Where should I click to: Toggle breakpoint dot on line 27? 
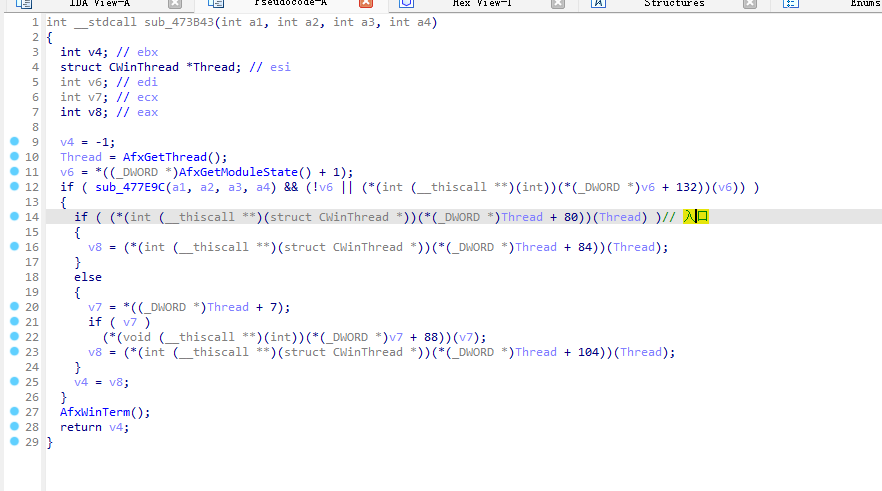pos(15,411)
